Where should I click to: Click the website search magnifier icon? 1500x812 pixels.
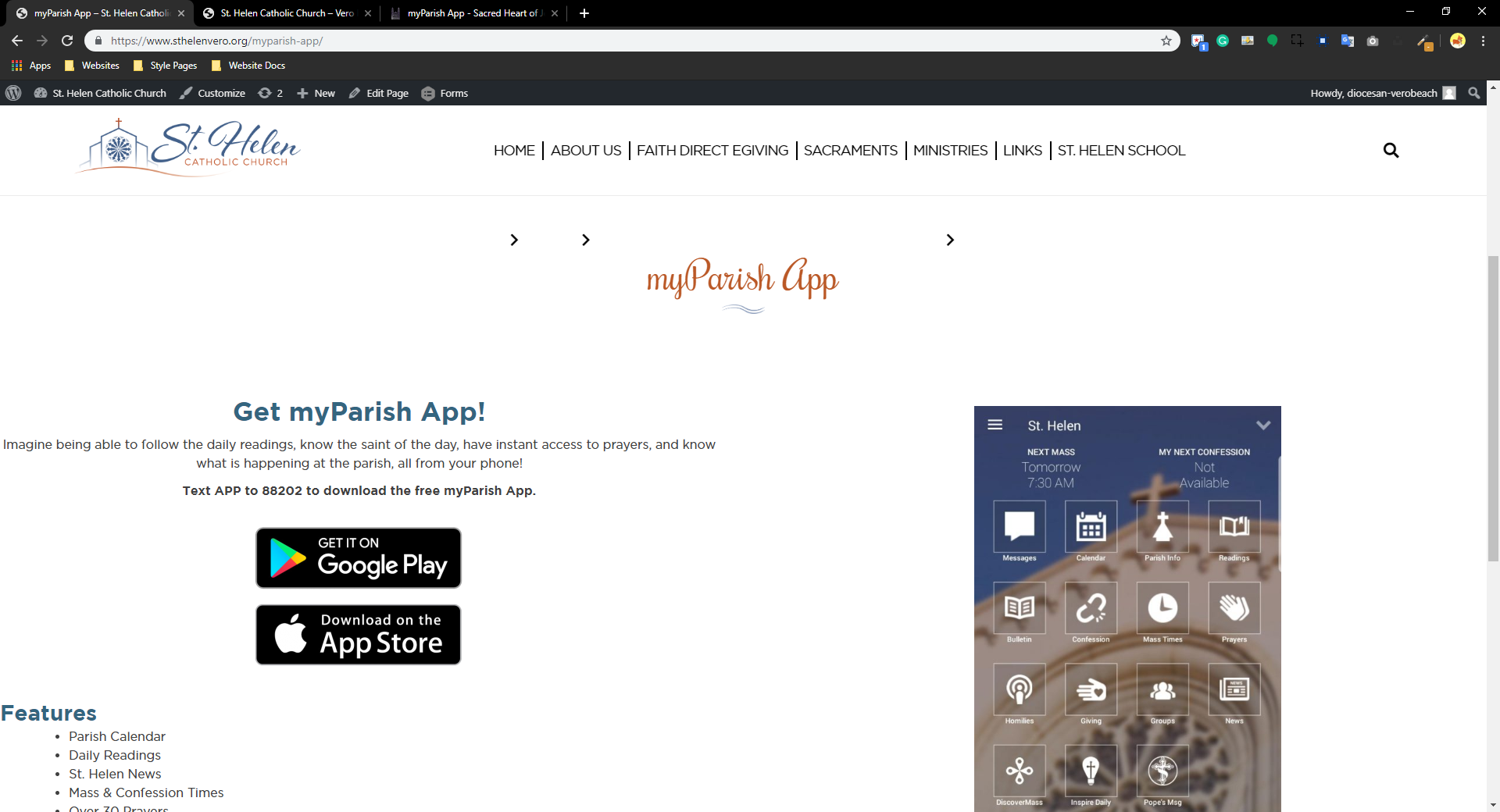[x=1391, y=150]
